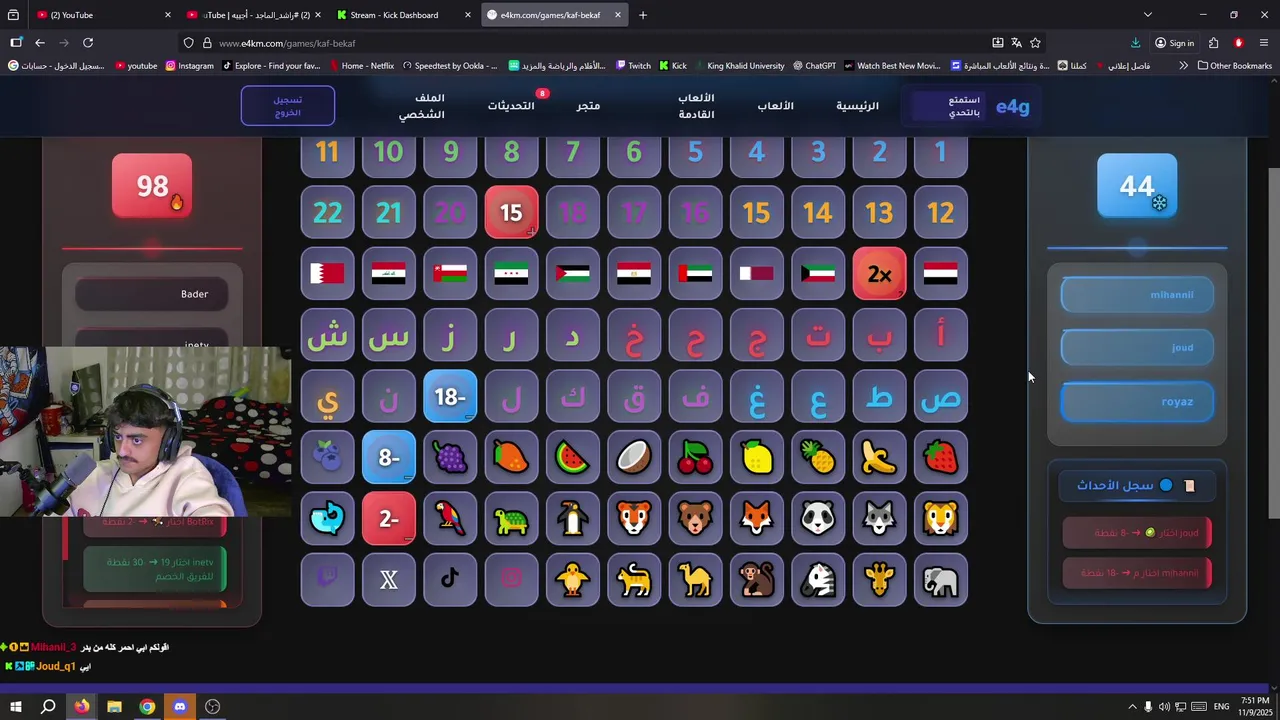The image size is (1280, 720).
Task: Select number tile 1
Action: point(940,152)
